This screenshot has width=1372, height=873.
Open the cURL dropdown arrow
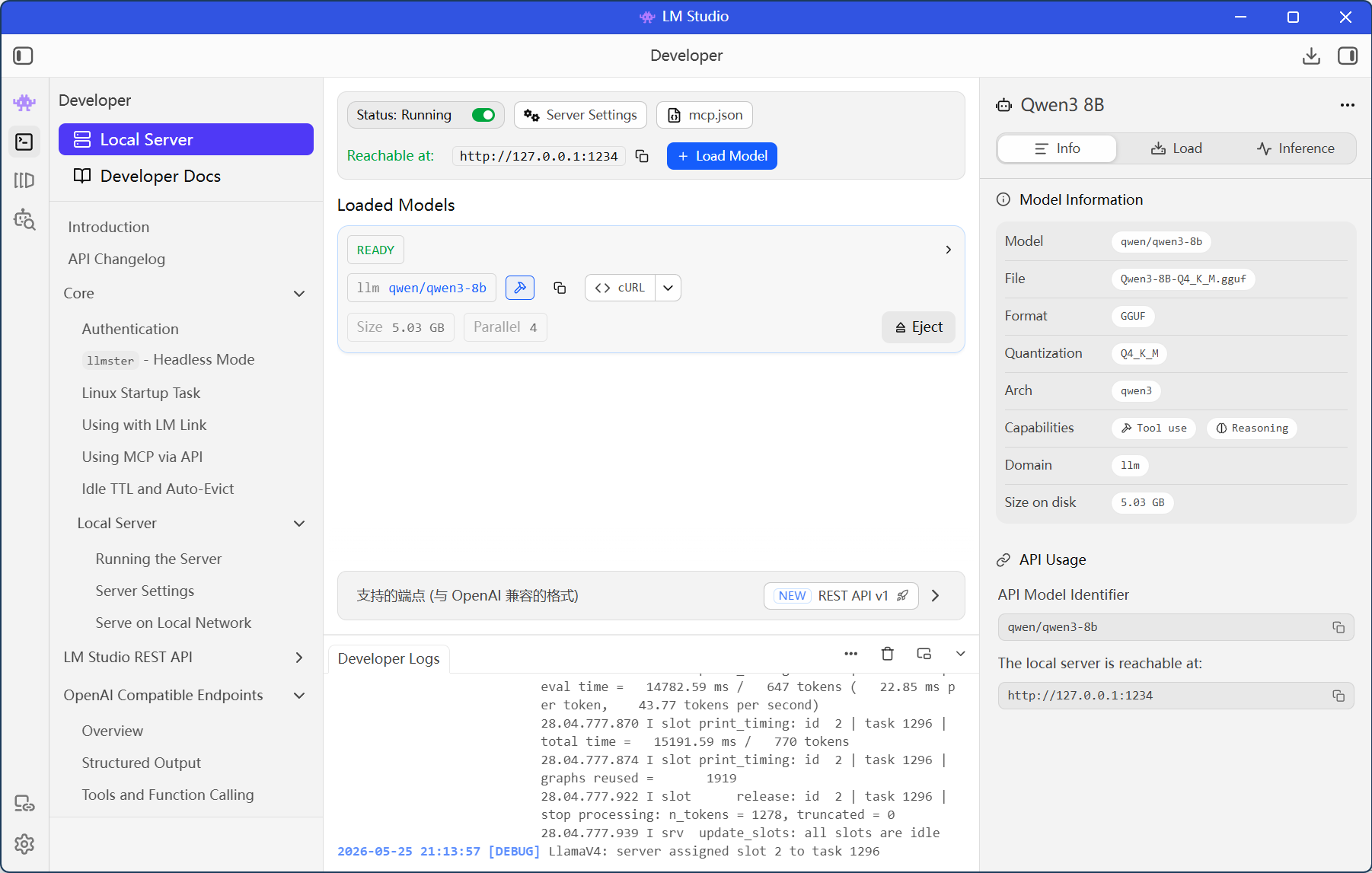668,288
